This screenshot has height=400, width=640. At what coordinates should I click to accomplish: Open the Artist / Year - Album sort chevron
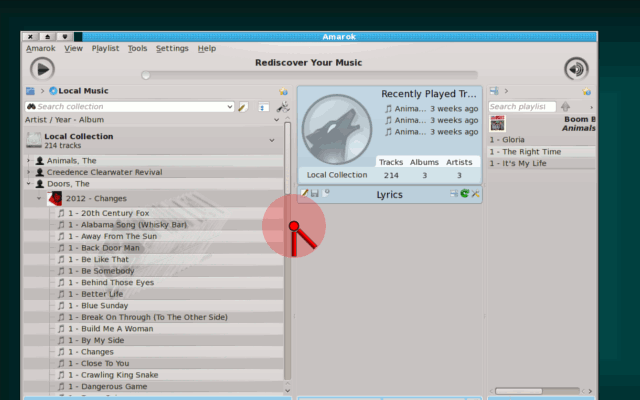(x=276, y=120)
